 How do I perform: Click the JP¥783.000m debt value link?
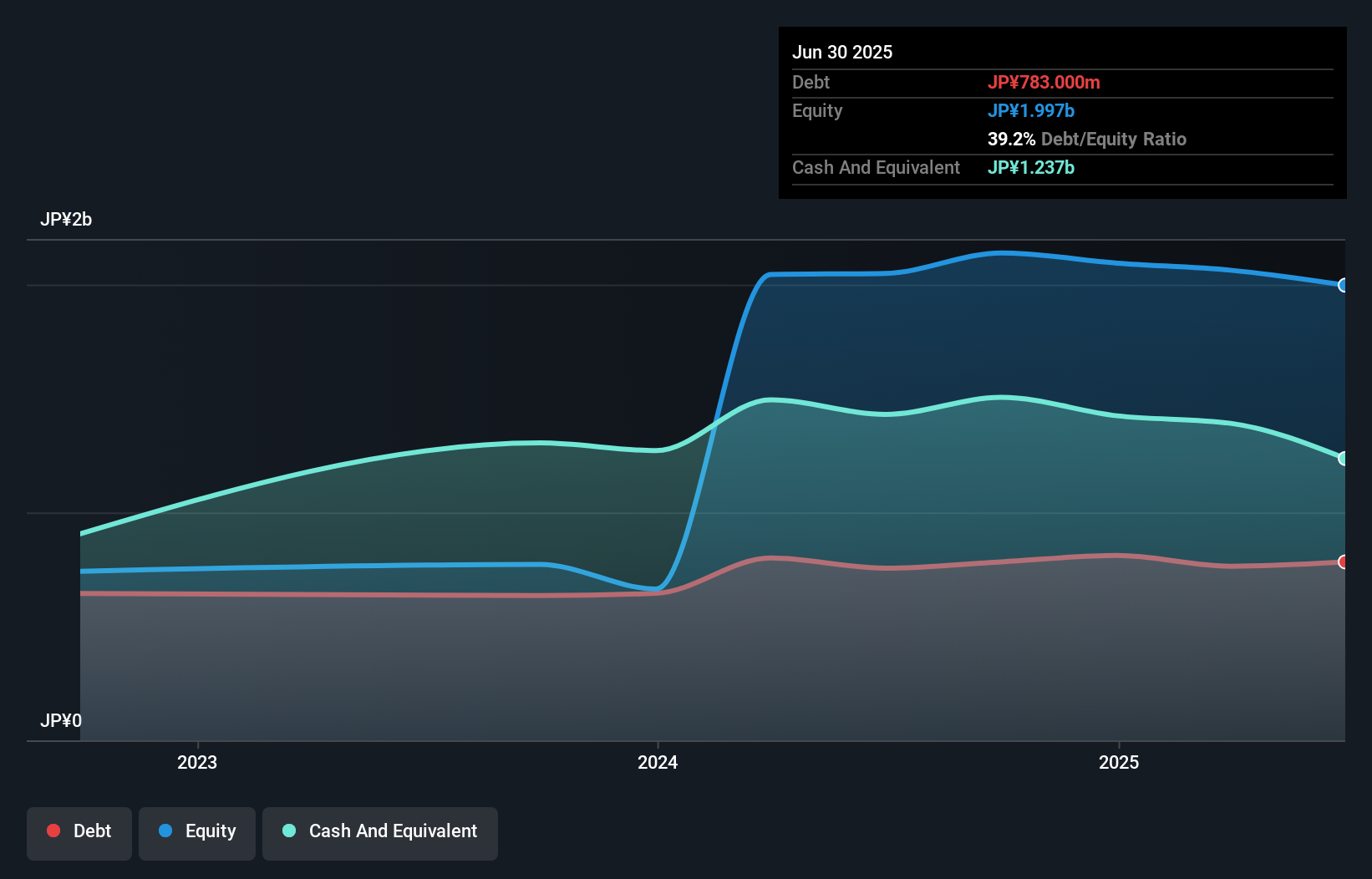1045,83
